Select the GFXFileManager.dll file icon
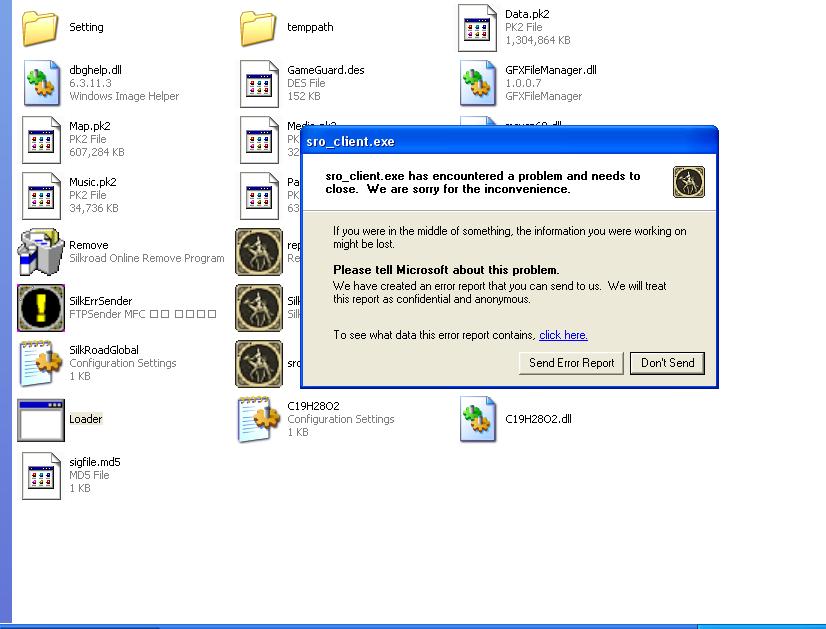This screenshot has height=629, width=826. click(478, 83)
